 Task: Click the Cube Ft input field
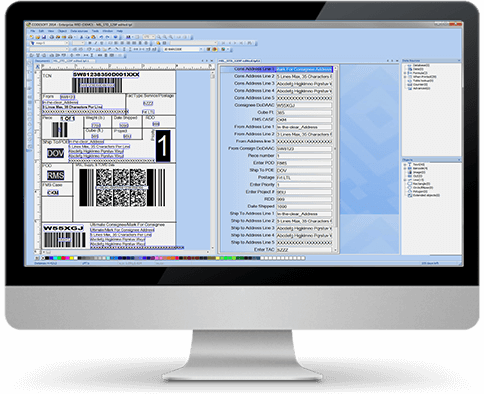[x=304, y=112]
